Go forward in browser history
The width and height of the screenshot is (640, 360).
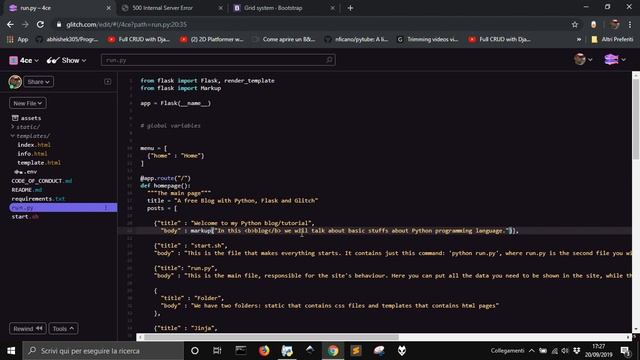click(x=25, y=24)
